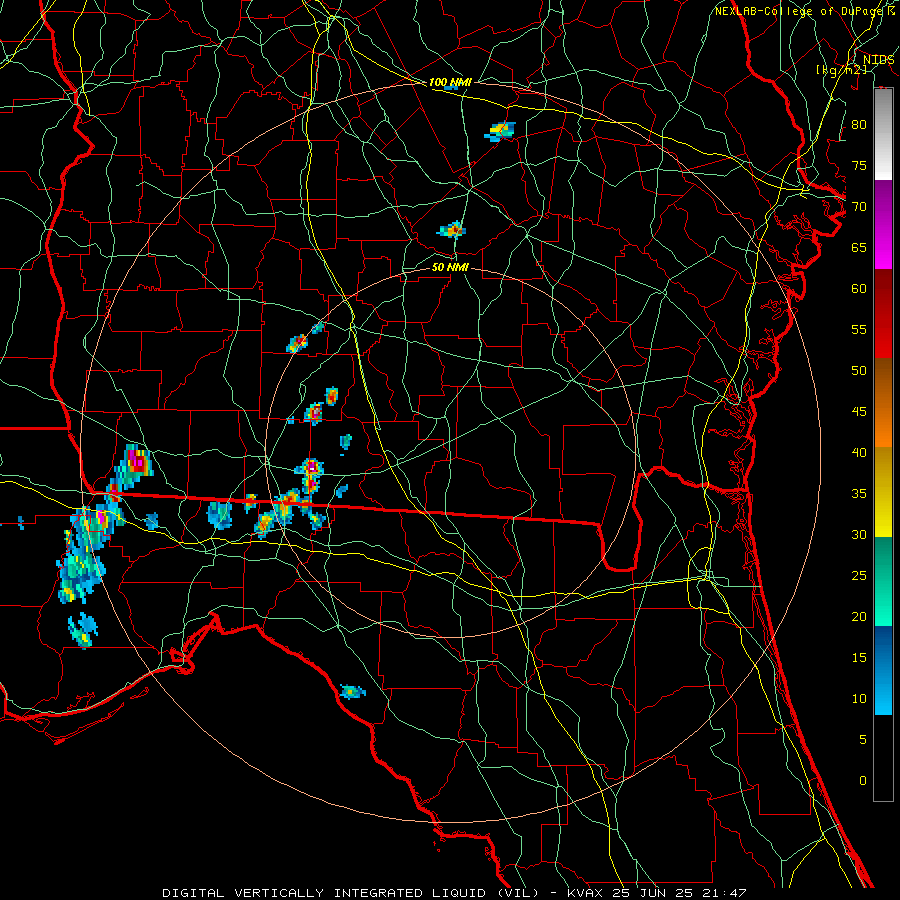The height and width of the screenshot is (900, 900).
Task: Pick the blue segment of the color bar
Action: click(883, 670)
